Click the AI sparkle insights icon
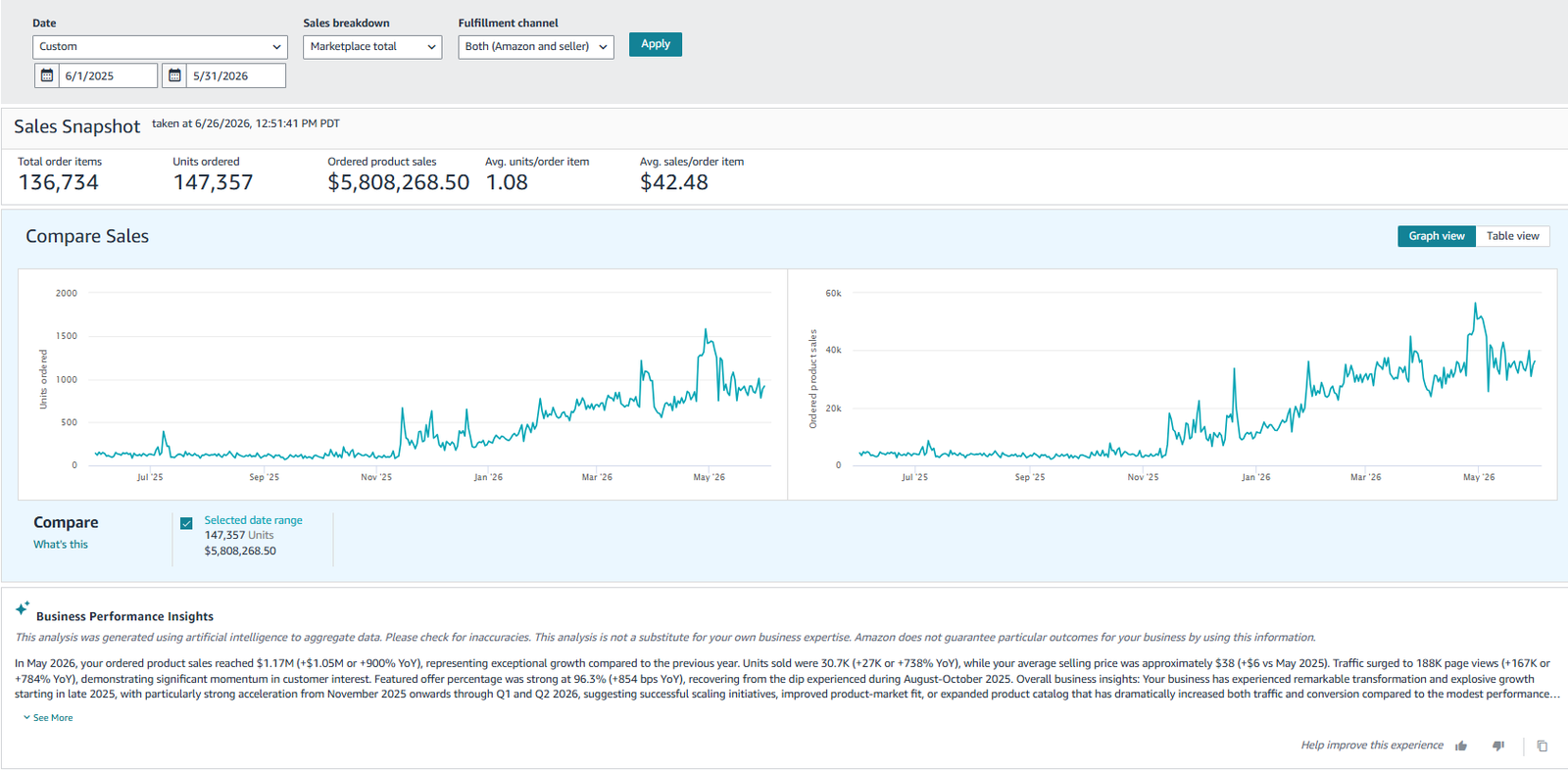 point(23,608)
